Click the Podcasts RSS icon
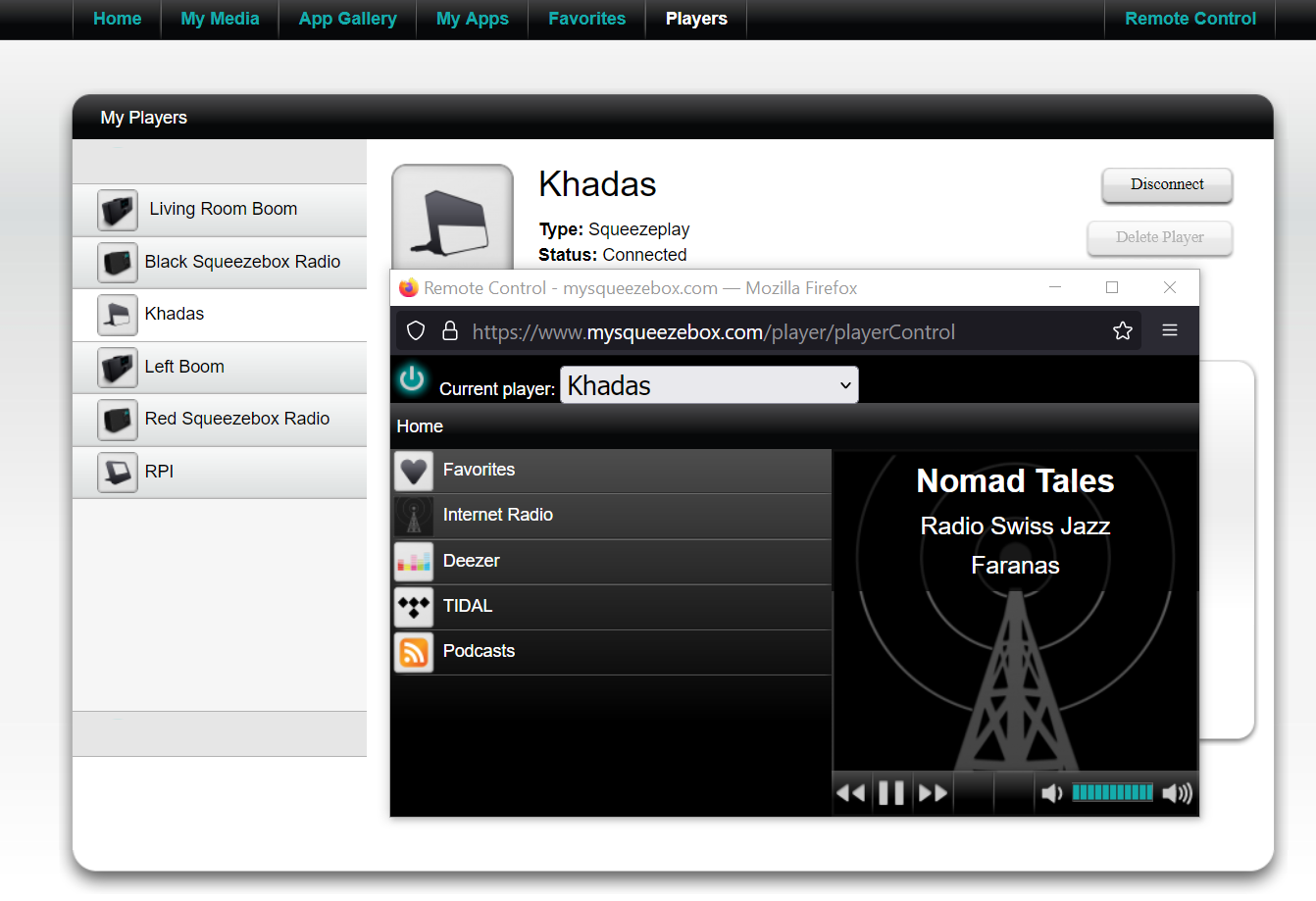 (414, 652)
